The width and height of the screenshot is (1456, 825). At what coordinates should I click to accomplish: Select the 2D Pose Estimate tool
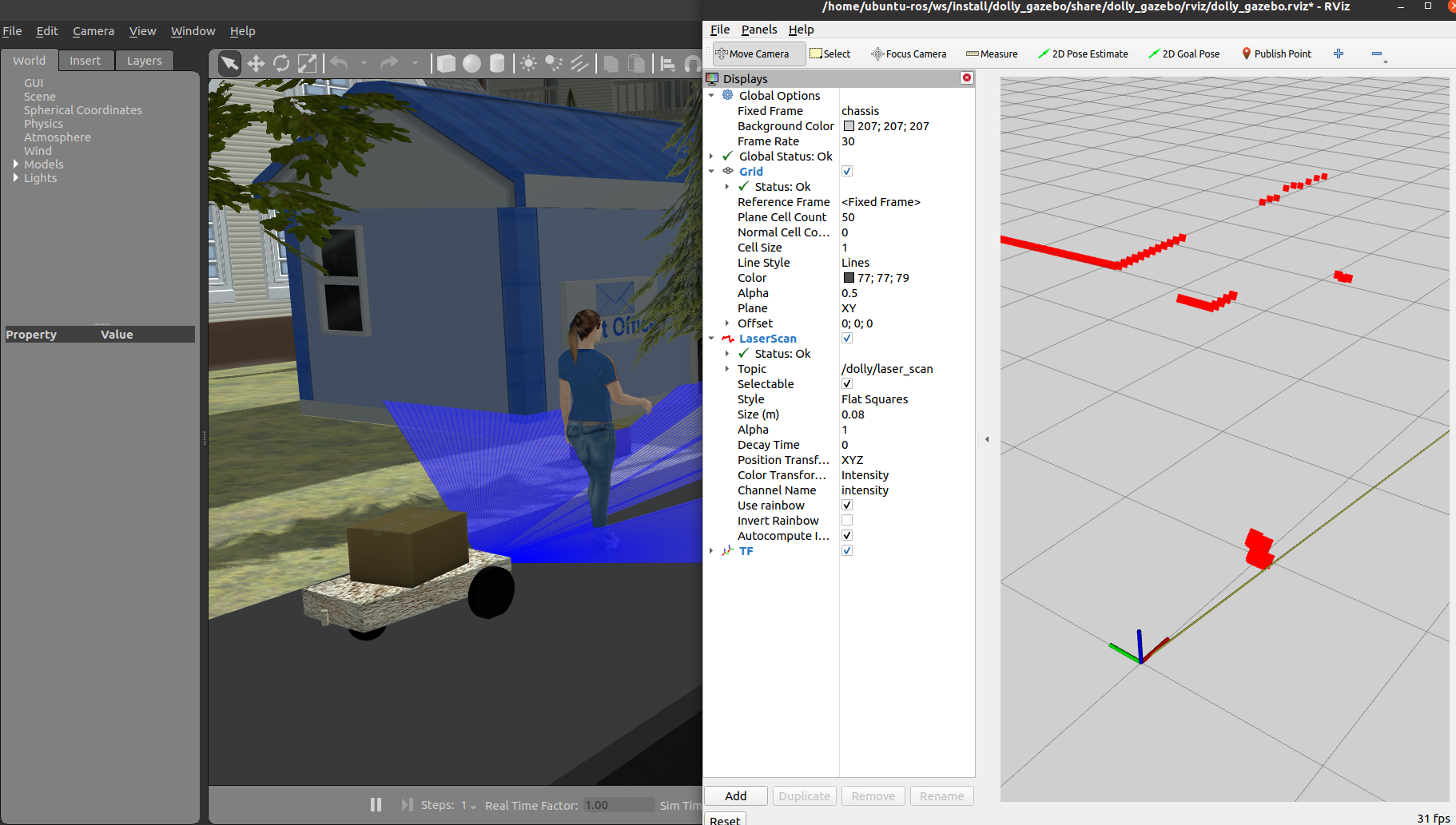click(x=1083, y=54)
